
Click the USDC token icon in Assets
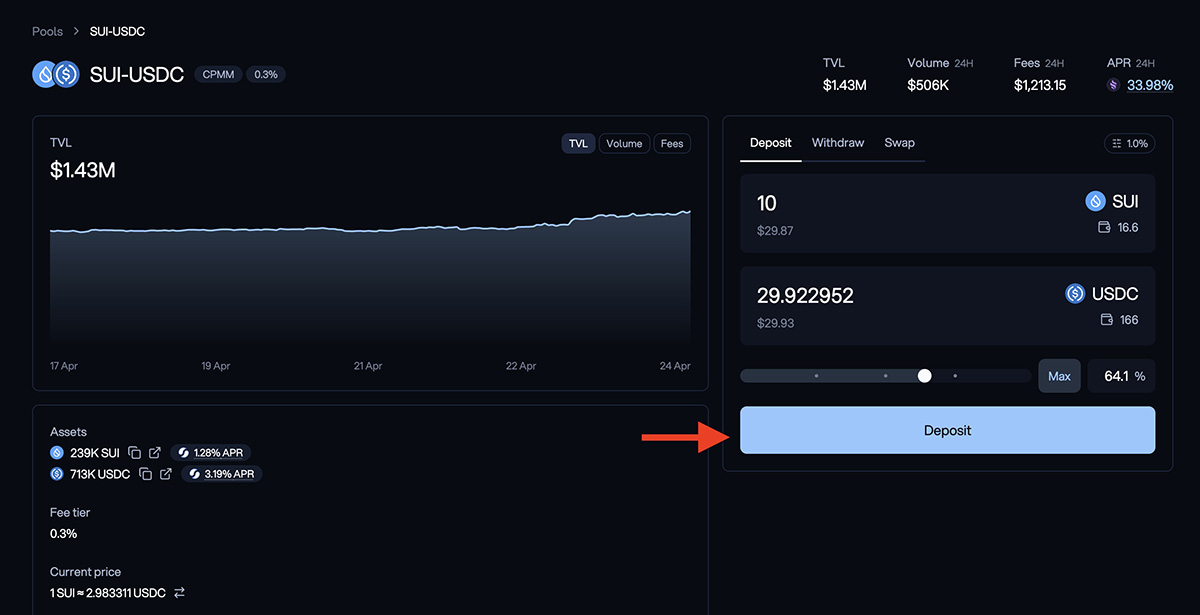(57, 474)
